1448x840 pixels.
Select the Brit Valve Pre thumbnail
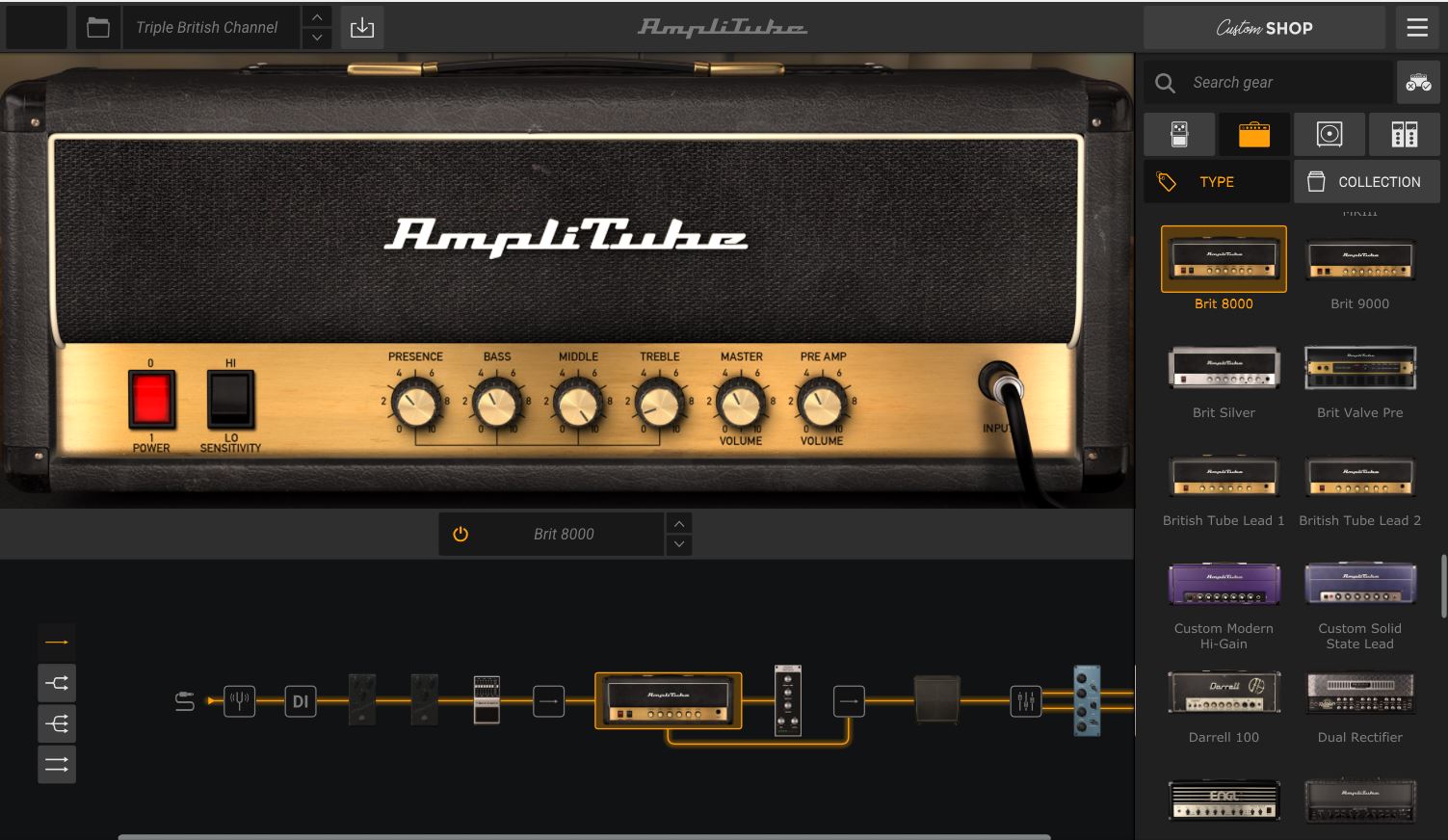(x=1360, y=367)
